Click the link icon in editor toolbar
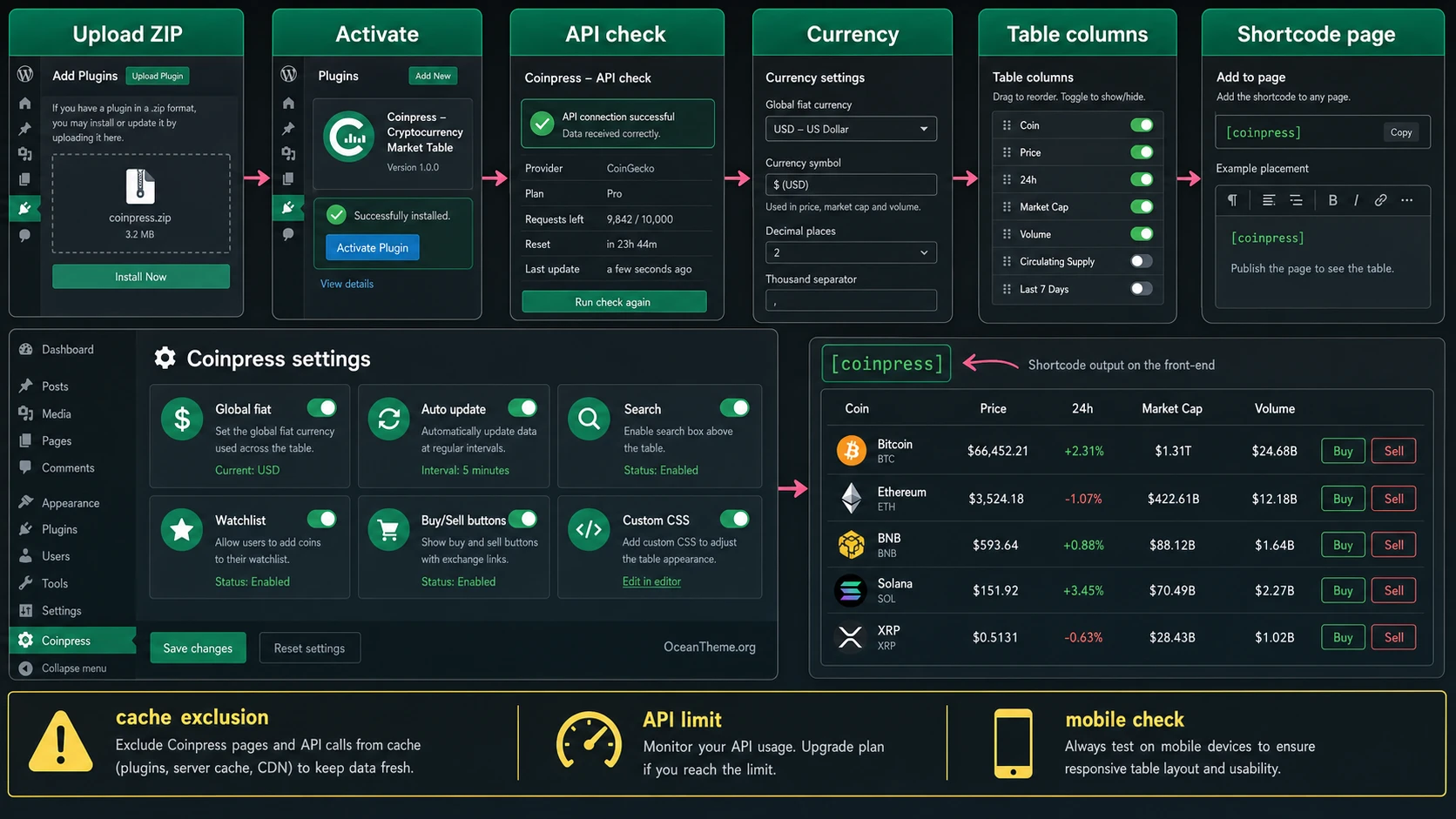This screenshot has height=819, width=1456. [x=1380, y=200]
